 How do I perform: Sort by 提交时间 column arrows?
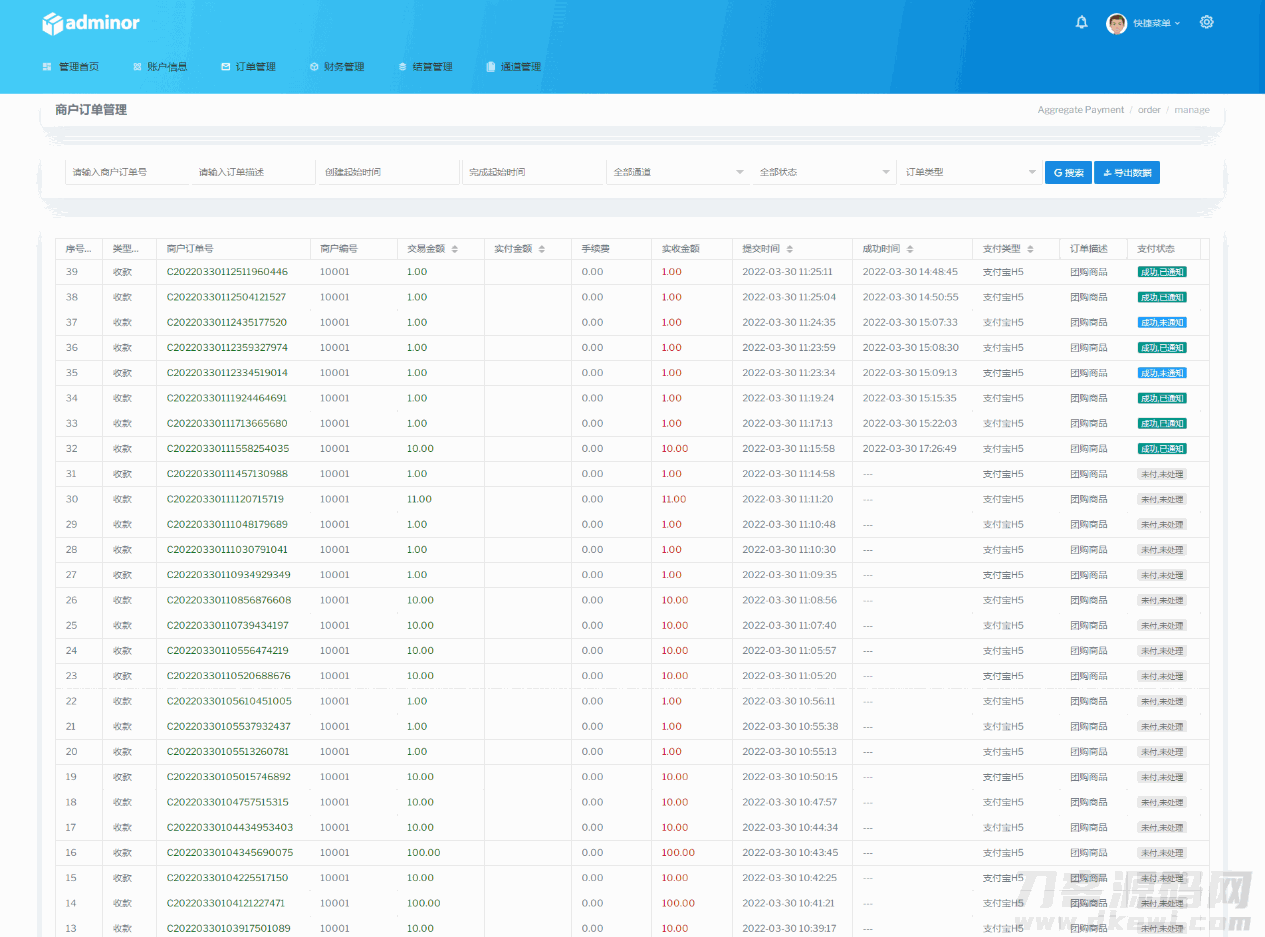790,249
